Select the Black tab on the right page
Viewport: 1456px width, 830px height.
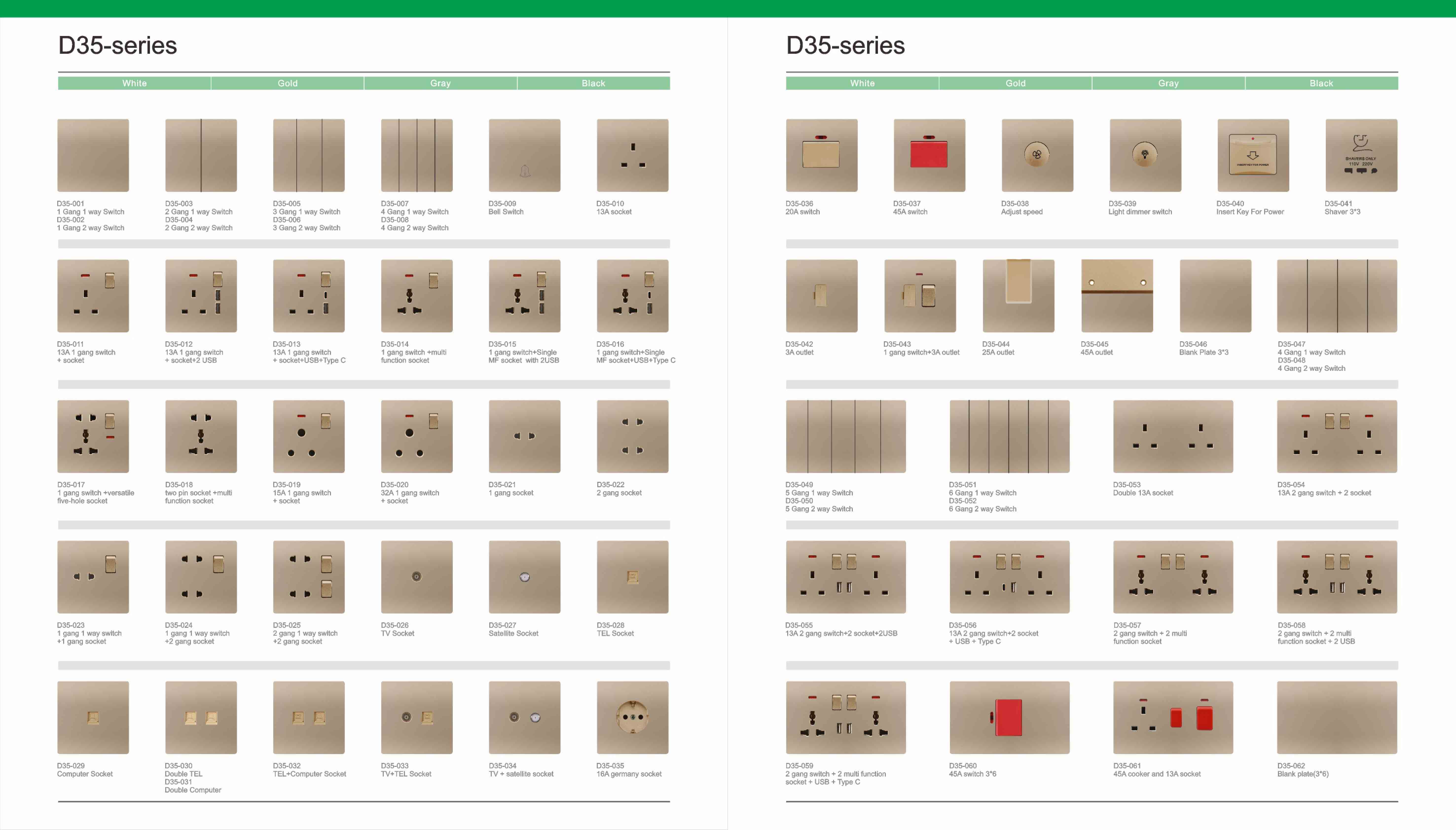tap(1321, 83)
